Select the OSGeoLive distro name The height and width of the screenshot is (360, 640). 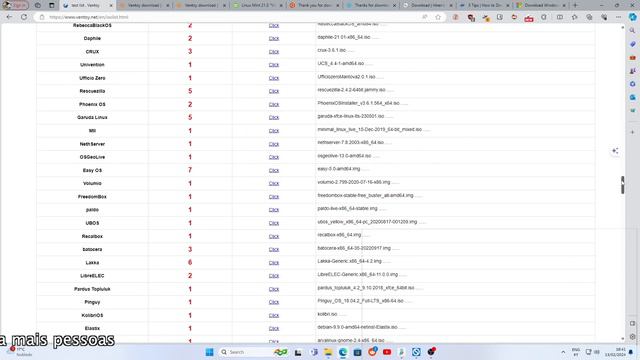click(x=92, y=157)
